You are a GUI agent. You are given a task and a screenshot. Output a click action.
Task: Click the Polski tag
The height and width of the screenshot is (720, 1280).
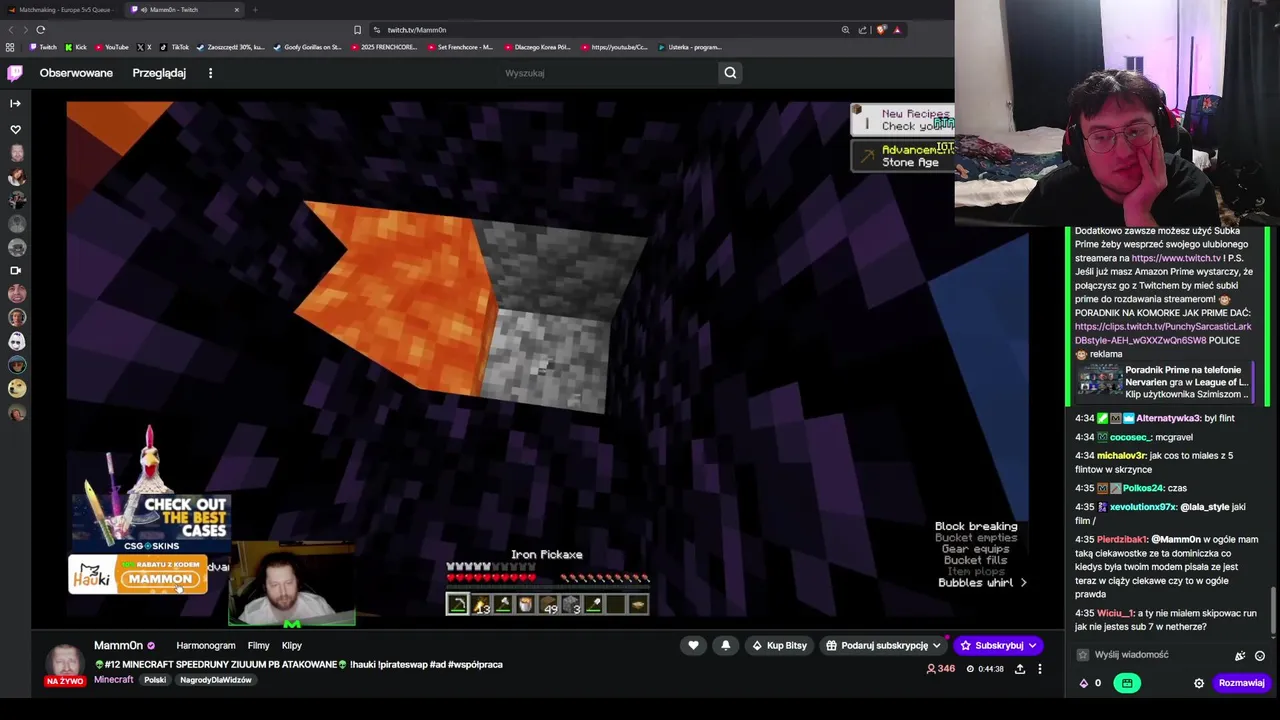coord(154,680)
